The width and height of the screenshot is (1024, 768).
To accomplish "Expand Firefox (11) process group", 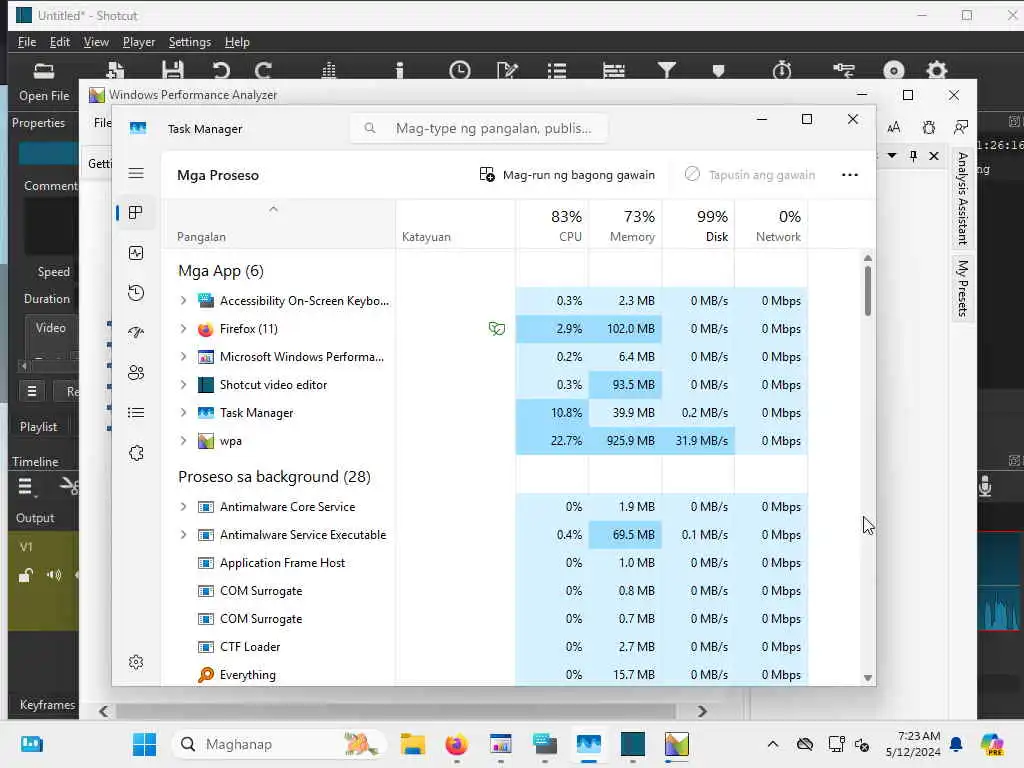I will point(184,328).
